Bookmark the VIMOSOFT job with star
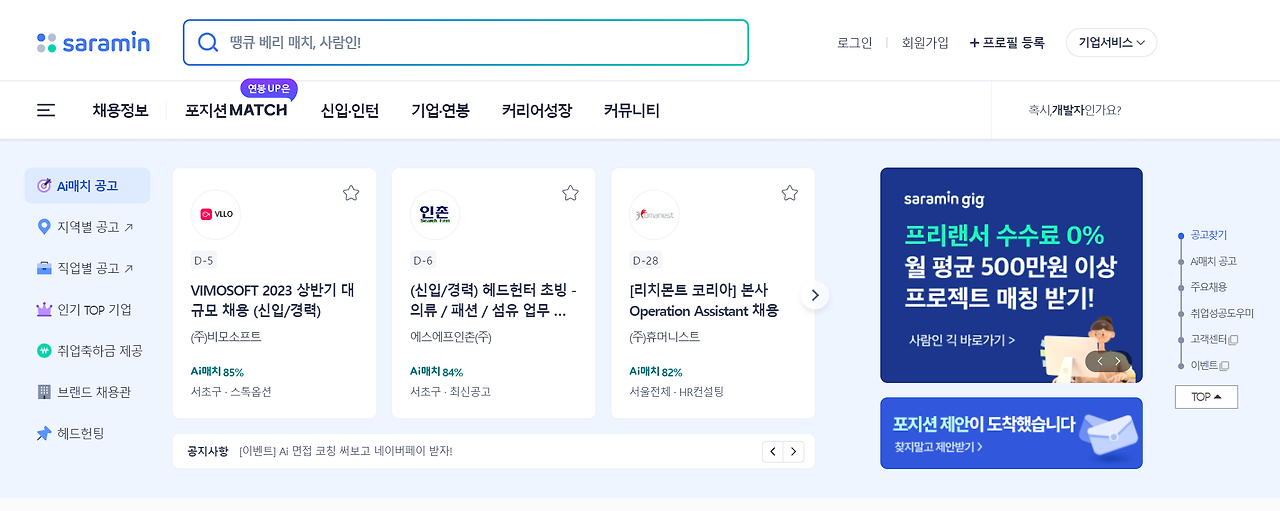The image size is (1280, 511). click(351, 193)
